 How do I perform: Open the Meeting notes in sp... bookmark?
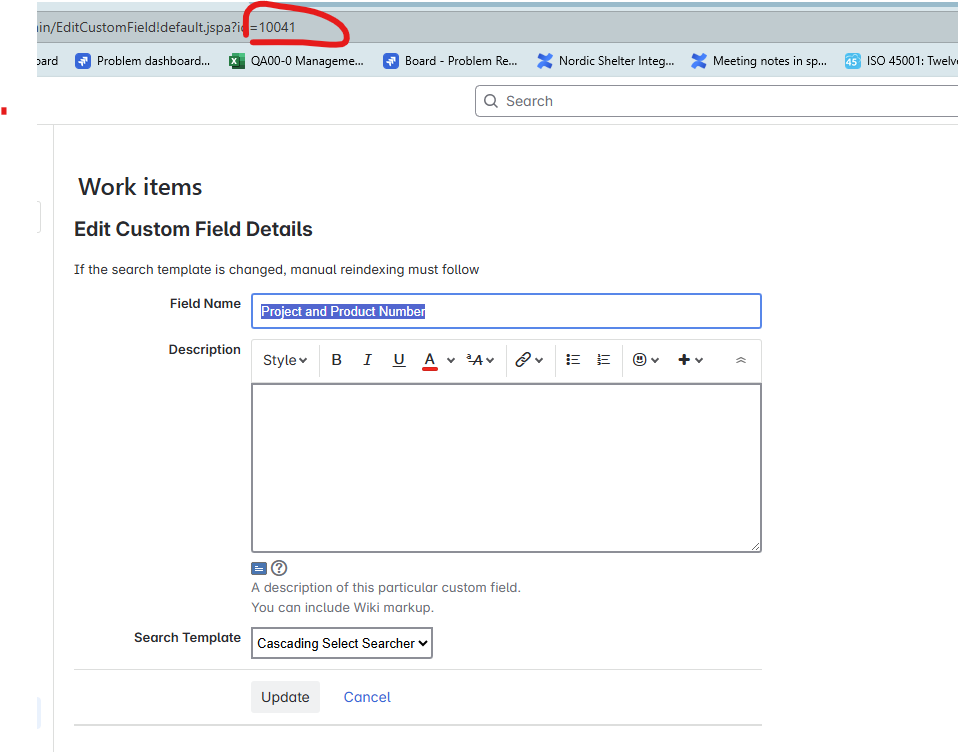point(759,61)
